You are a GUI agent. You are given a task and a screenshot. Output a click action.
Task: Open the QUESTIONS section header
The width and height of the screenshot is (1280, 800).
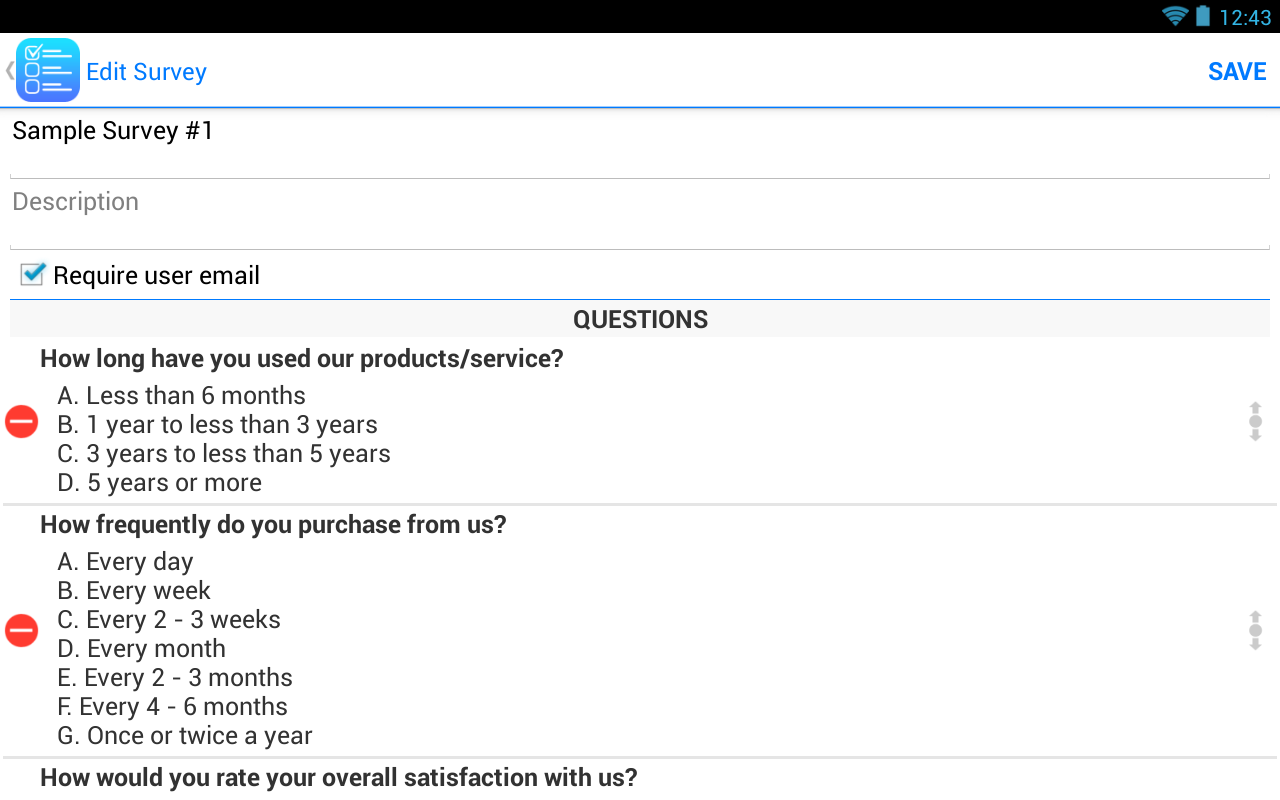coord(640,319)
